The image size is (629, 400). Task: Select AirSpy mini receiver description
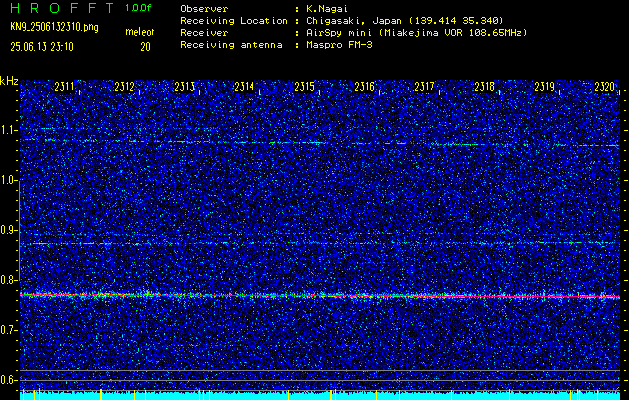pos(416,33)
